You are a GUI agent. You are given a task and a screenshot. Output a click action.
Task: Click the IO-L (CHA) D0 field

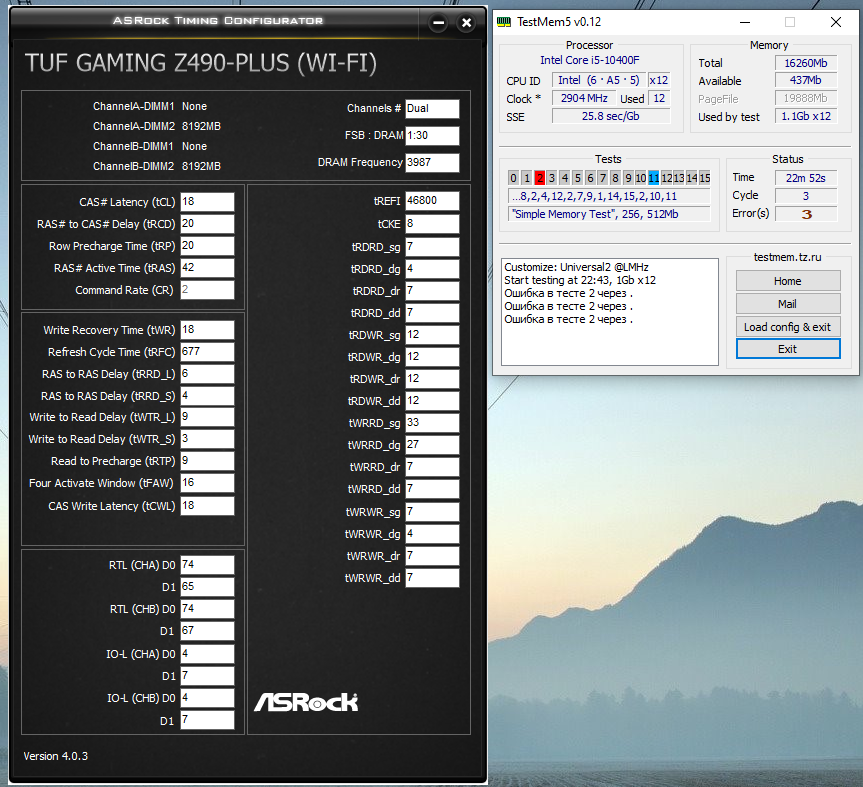(x=207, y=654)
